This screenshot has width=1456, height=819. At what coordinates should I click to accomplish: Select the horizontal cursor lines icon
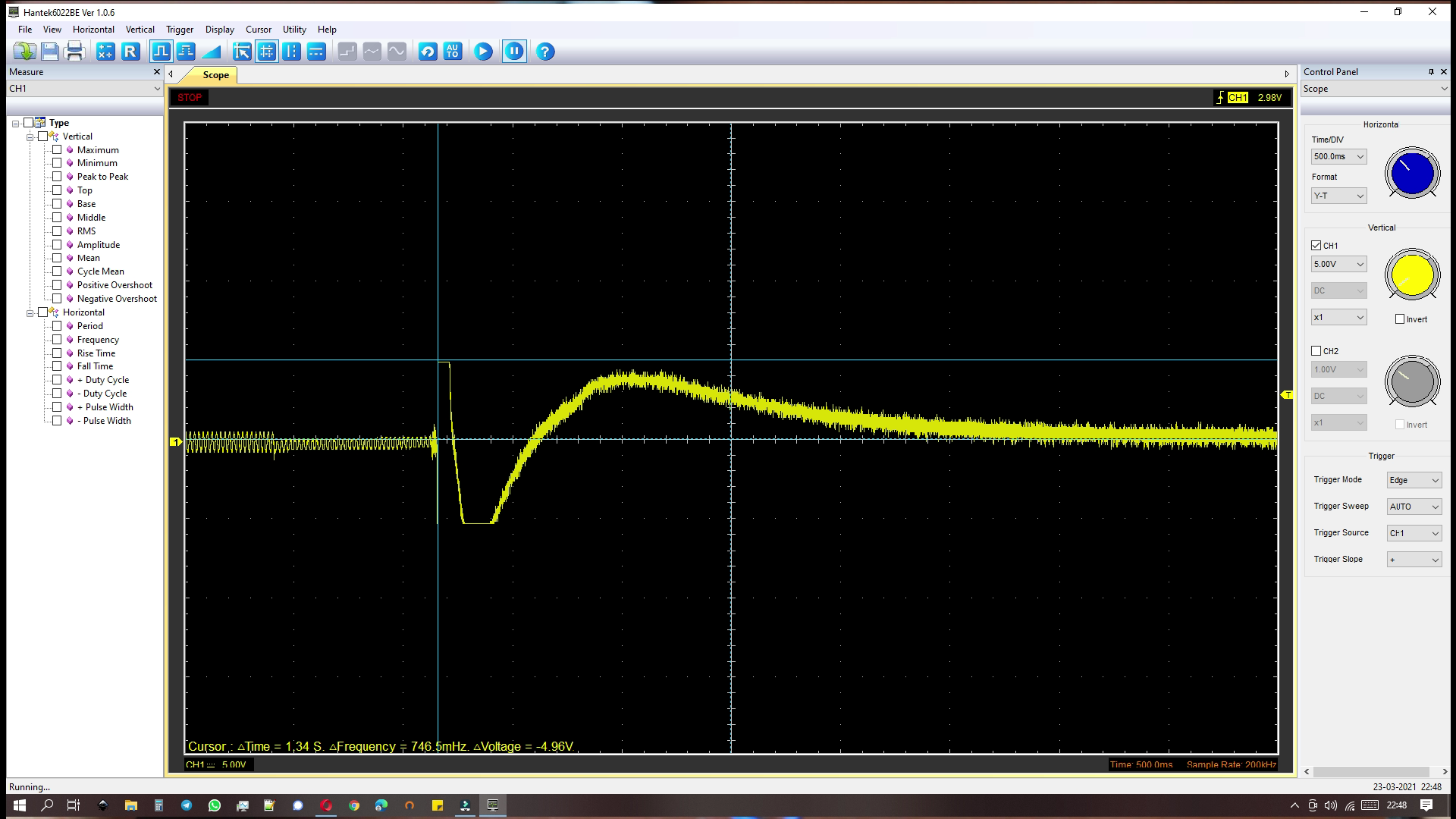[x=317, y=52]
